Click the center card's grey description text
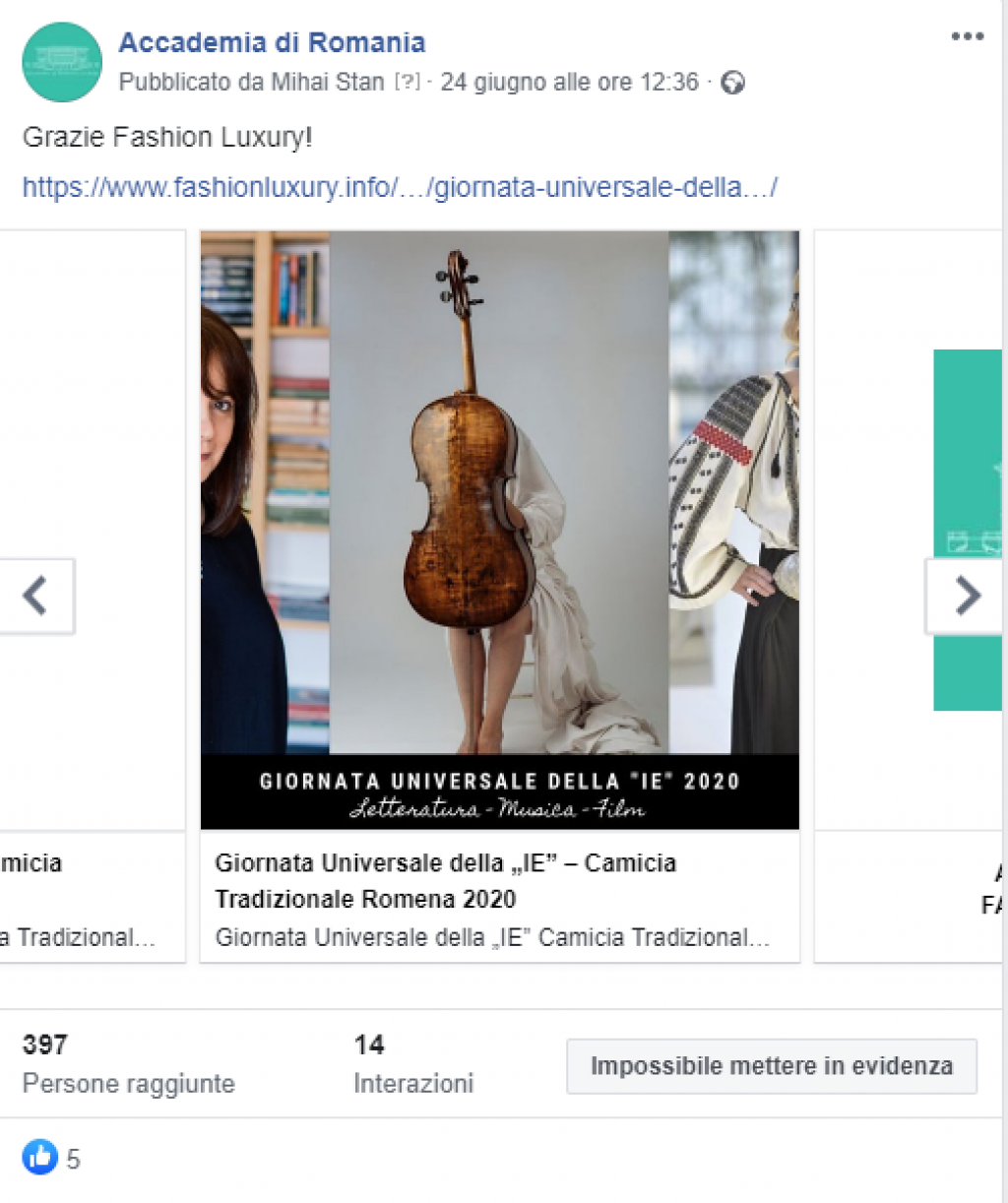The image size is (1008, 1203). click(492, 937)
